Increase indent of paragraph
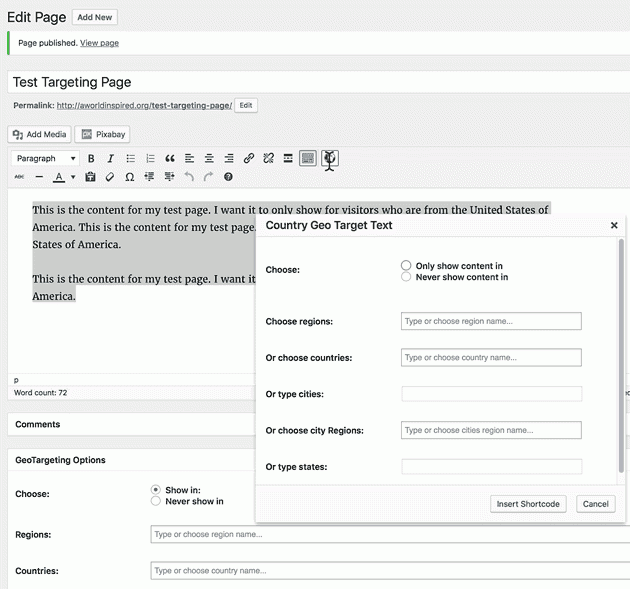Image resolution: width=630 pixels, height=589 pixels. pyautogui.click(x=169, y=177)
